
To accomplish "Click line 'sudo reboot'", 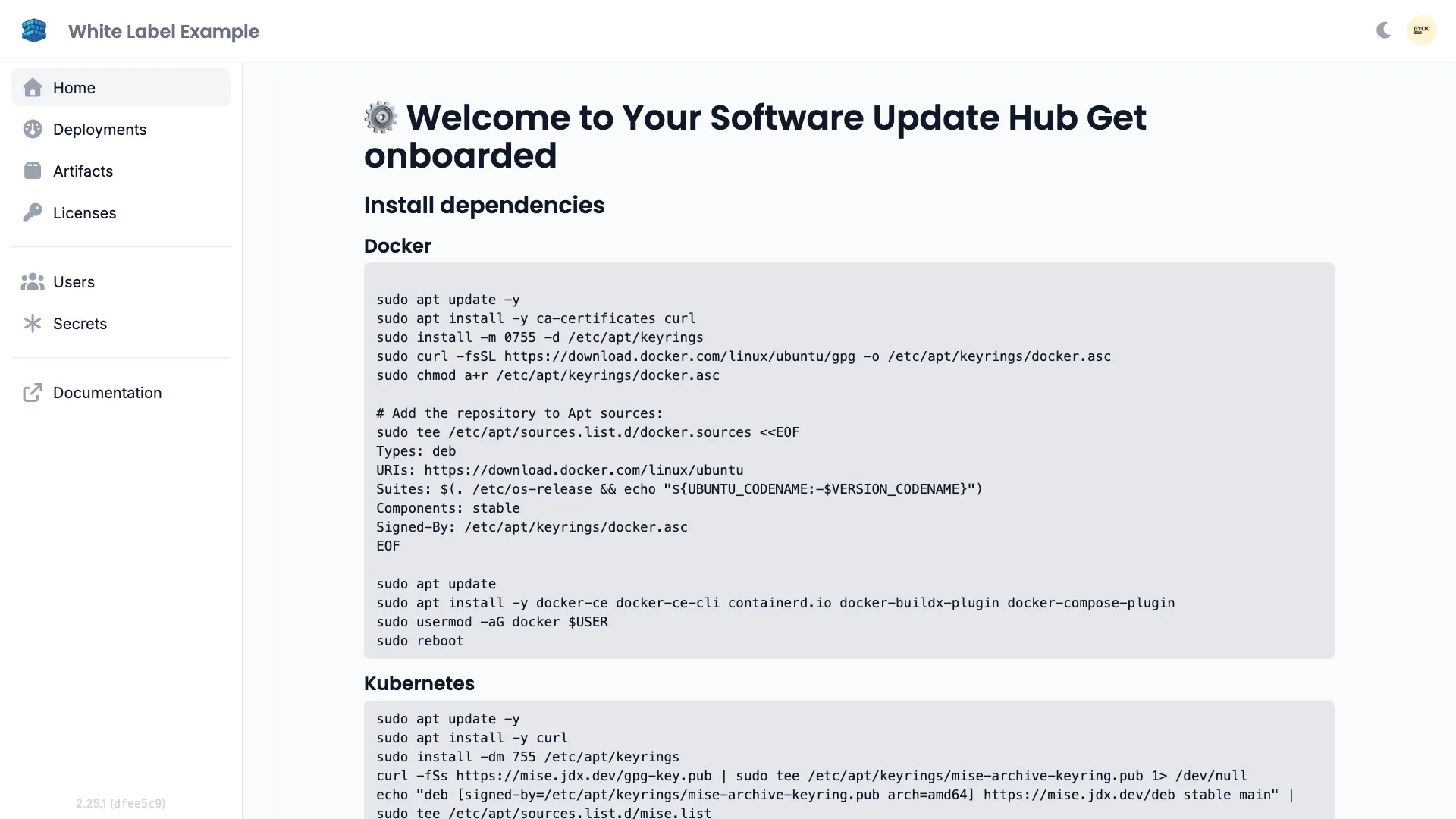I will point(419,641).
